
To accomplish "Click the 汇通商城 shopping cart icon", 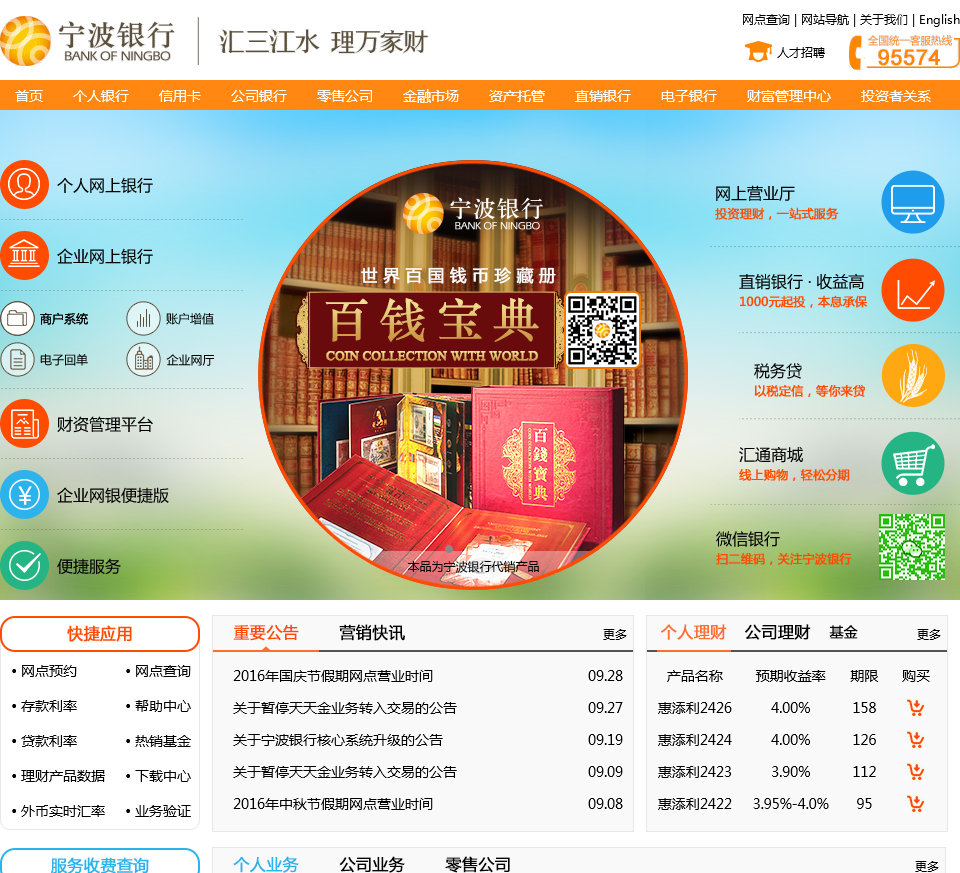I will pyautogui.click(x=913, y=463).
